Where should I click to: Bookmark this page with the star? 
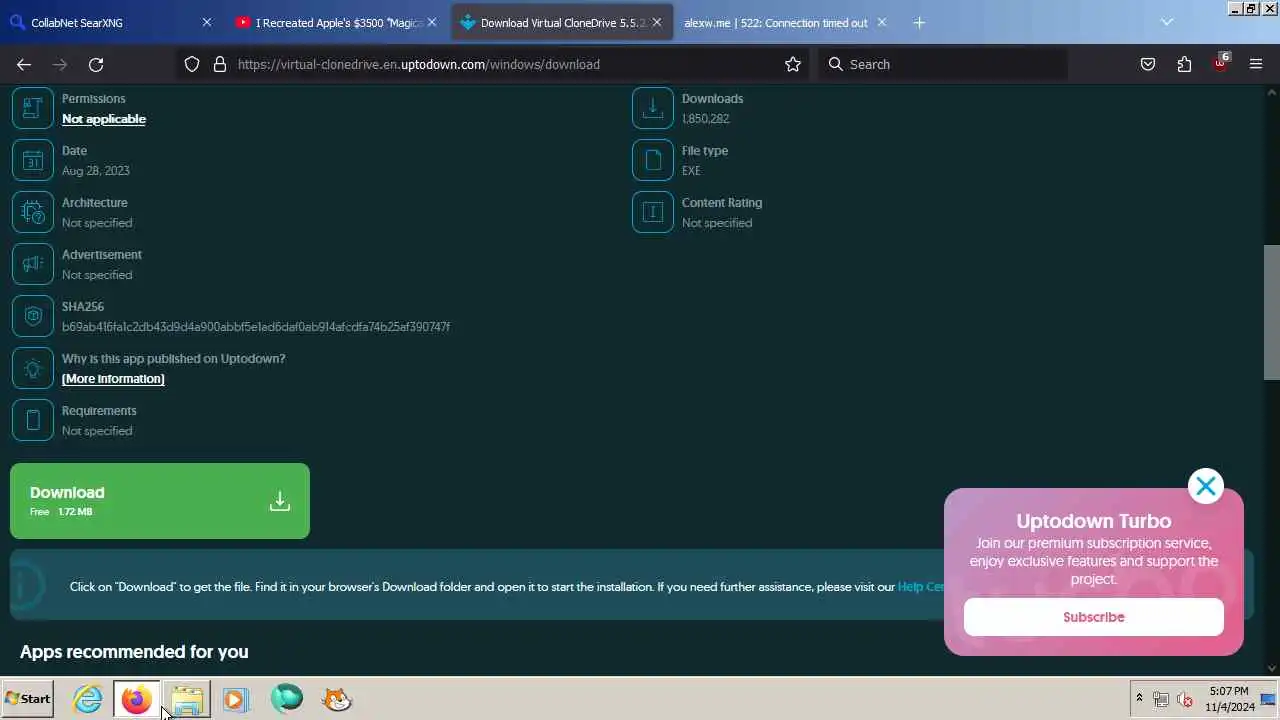[x=793, y=64]
